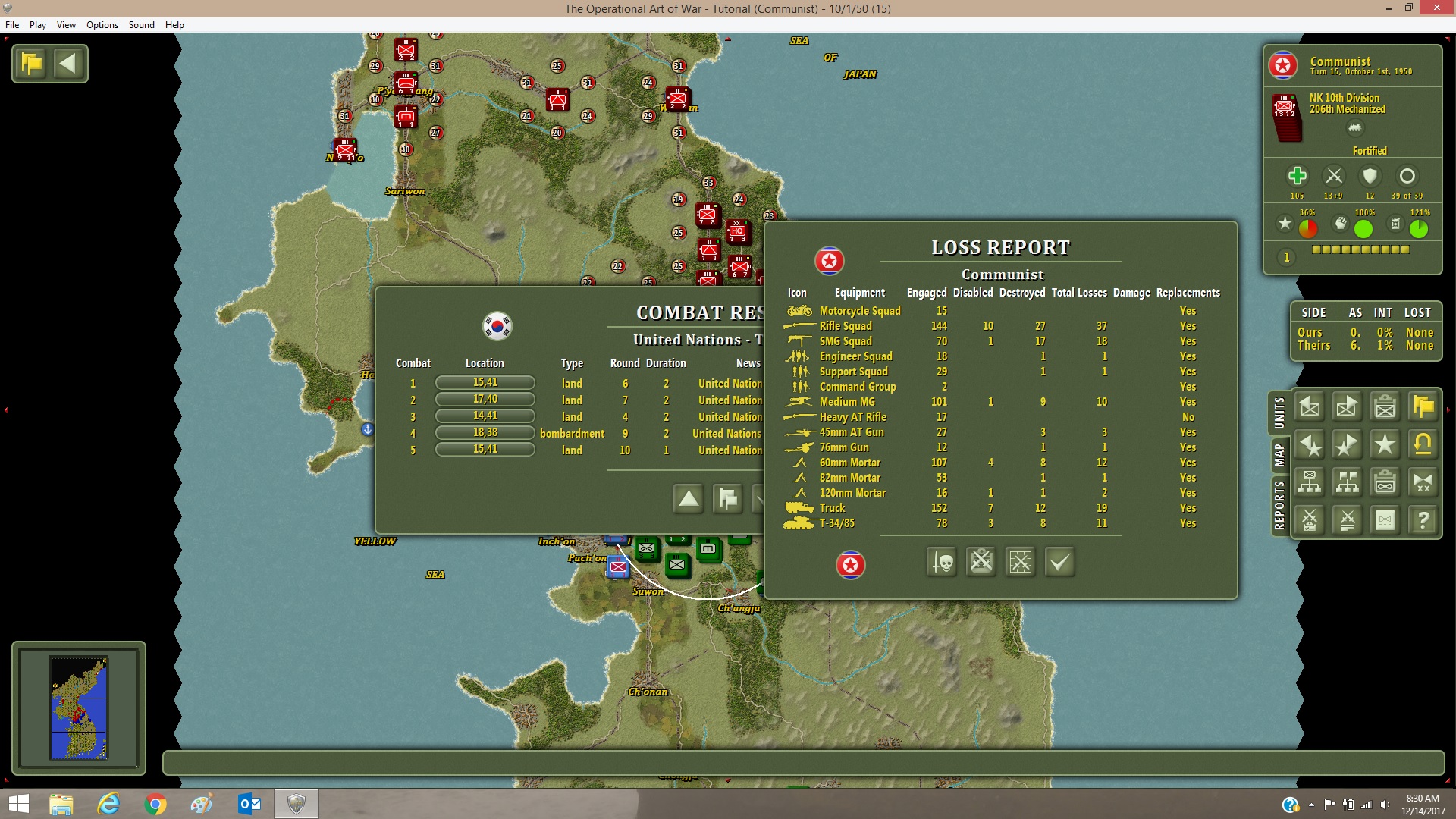Click the yellow undo U-turn arrow icon
This screenshot has width=1456, height=819.
(1423, 445)
